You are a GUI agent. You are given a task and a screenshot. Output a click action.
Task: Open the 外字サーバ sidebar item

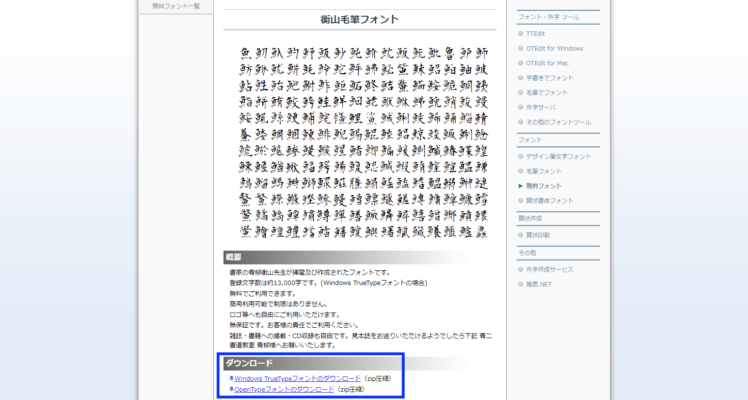[543, 107]
